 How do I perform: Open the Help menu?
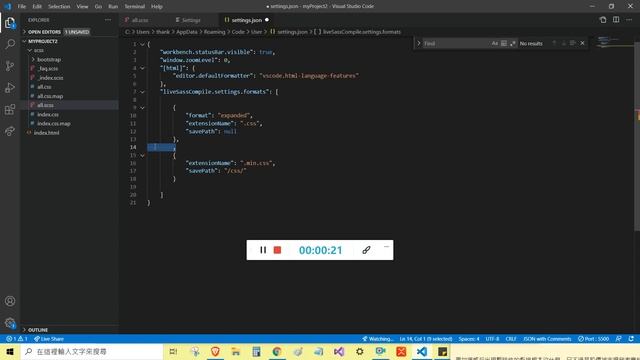(157, 6)
